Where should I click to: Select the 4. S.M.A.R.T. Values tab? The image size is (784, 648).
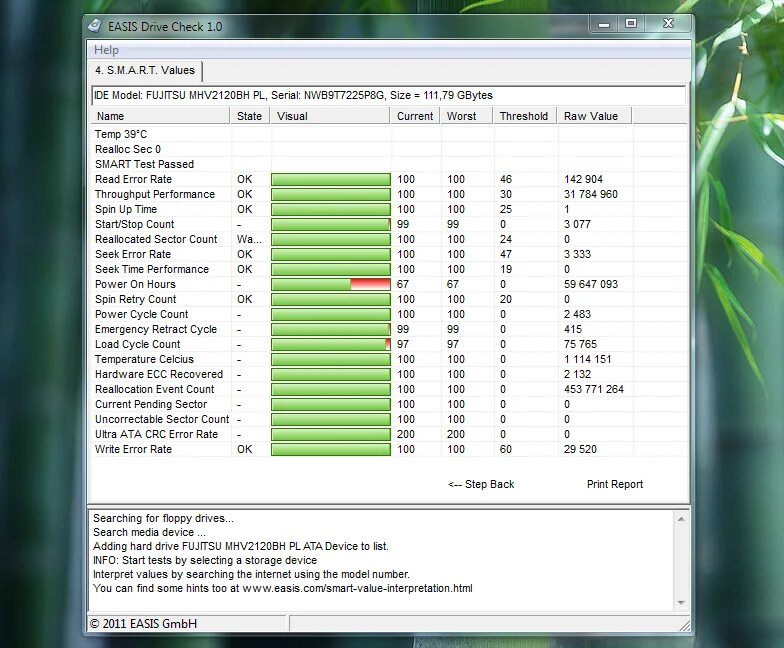(x=145, y=70)
